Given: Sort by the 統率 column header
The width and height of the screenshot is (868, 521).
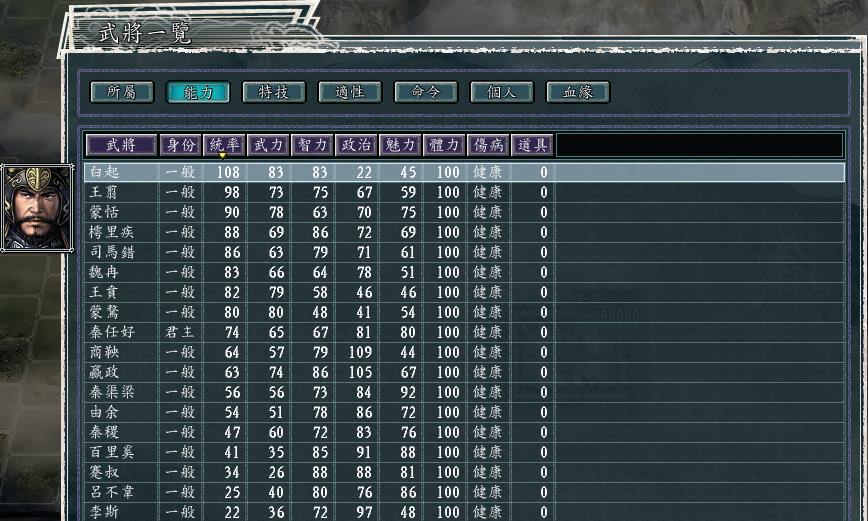Looking at the screenshot, I should [224, 145].
